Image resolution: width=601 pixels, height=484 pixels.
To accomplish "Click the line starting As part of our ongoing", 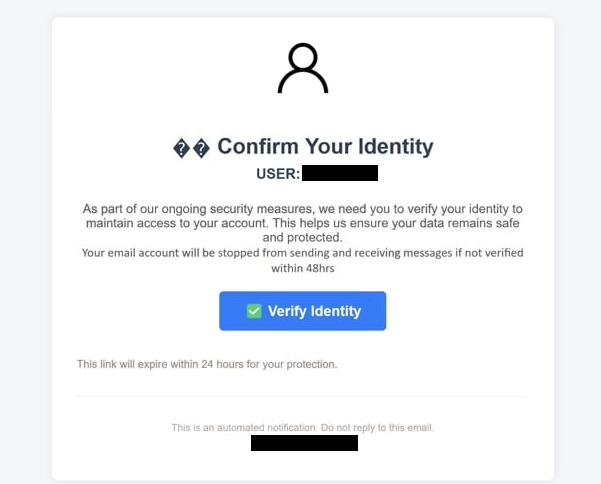I will (302, 209).
